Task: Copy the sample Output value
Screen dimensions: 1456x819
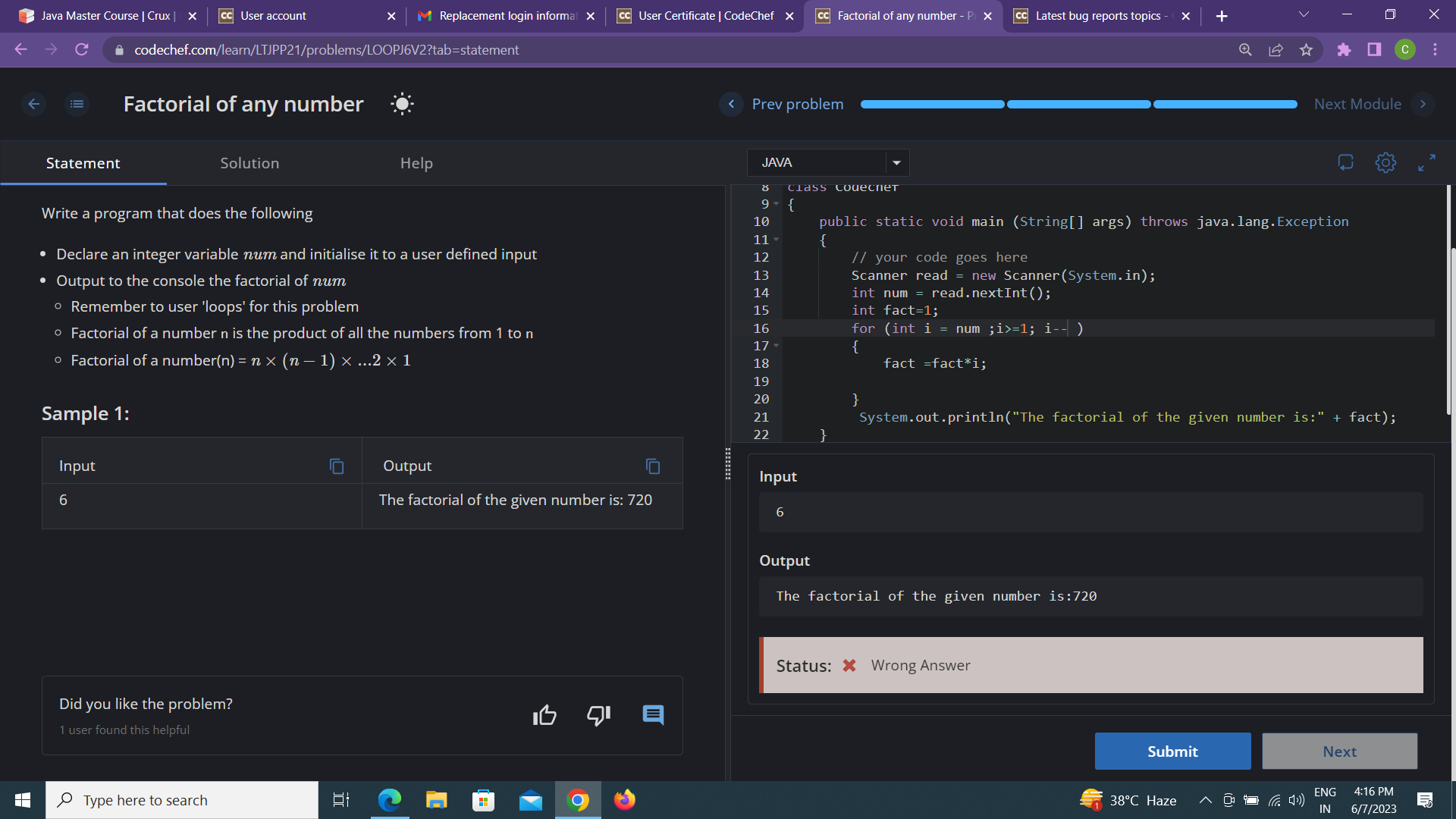Action: click(x=652, y=466)
